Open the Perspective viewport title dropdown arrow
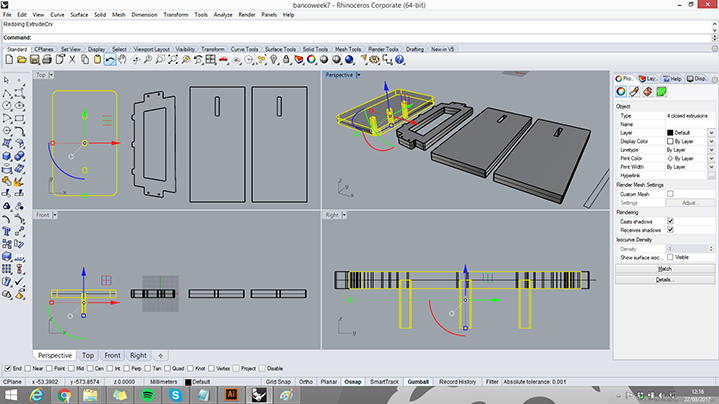Screen dimensions: 719x404 pyautogui.click(x=359, y=75)
